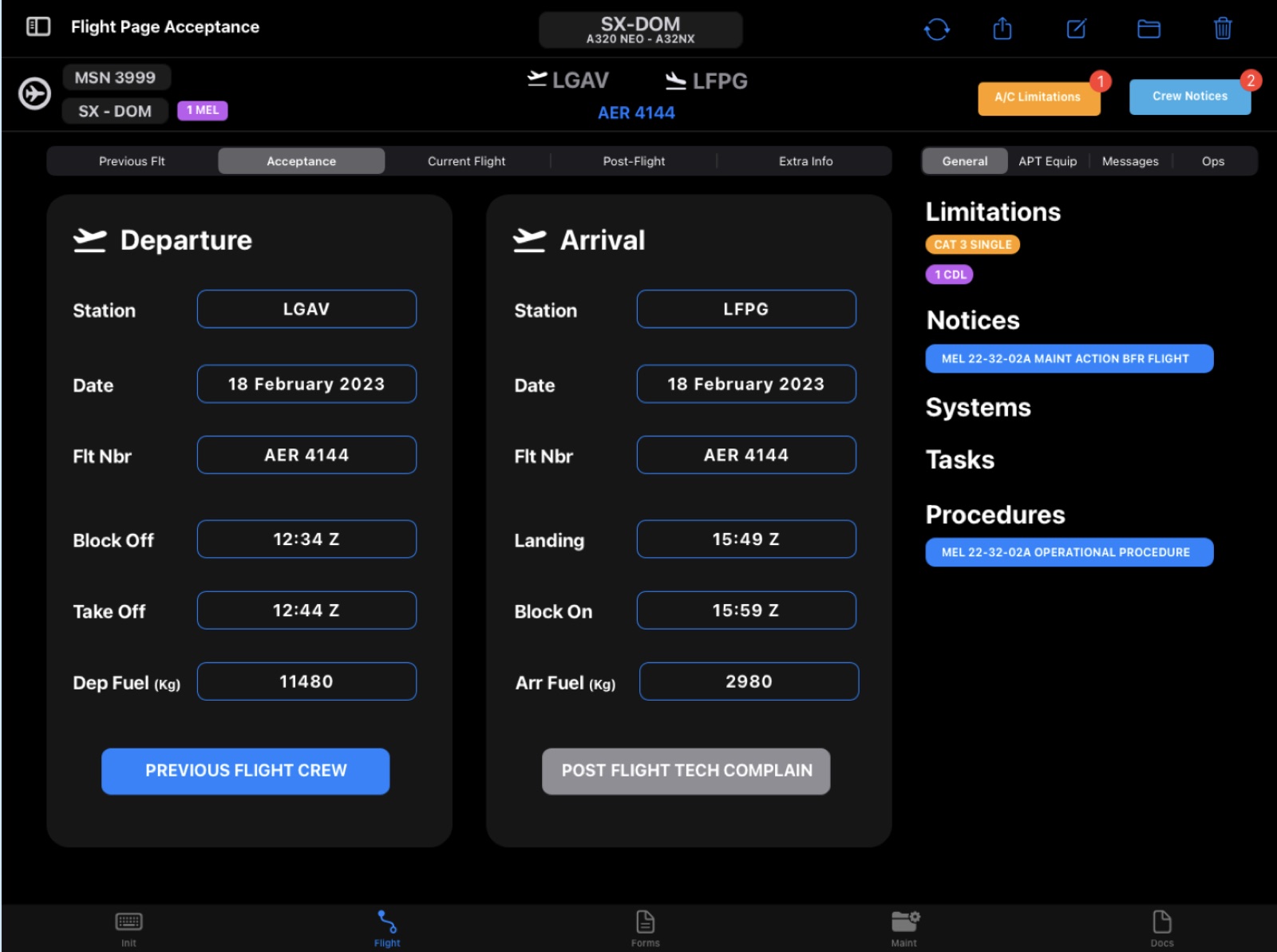Image resolution: width=1277 pixels, height=952 pixels.
Task: Open the Init keyboard tab icon
Action: tap(128, 922)
